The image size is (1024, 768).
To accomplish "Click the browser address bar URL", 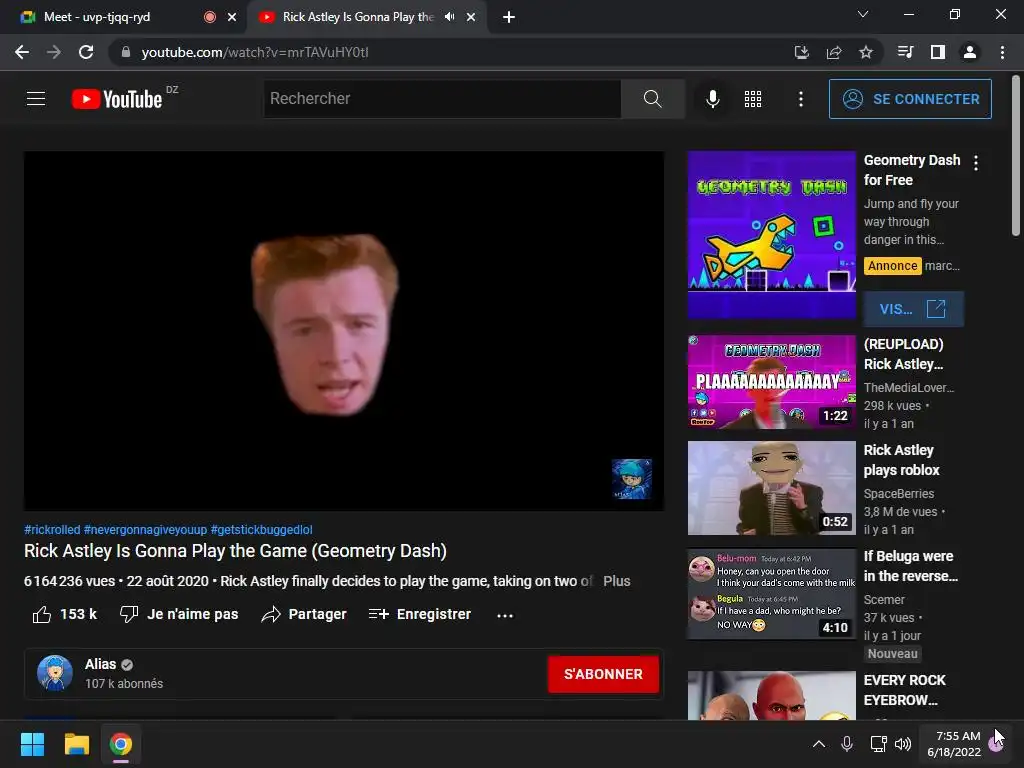I will [x=255, y=52].
